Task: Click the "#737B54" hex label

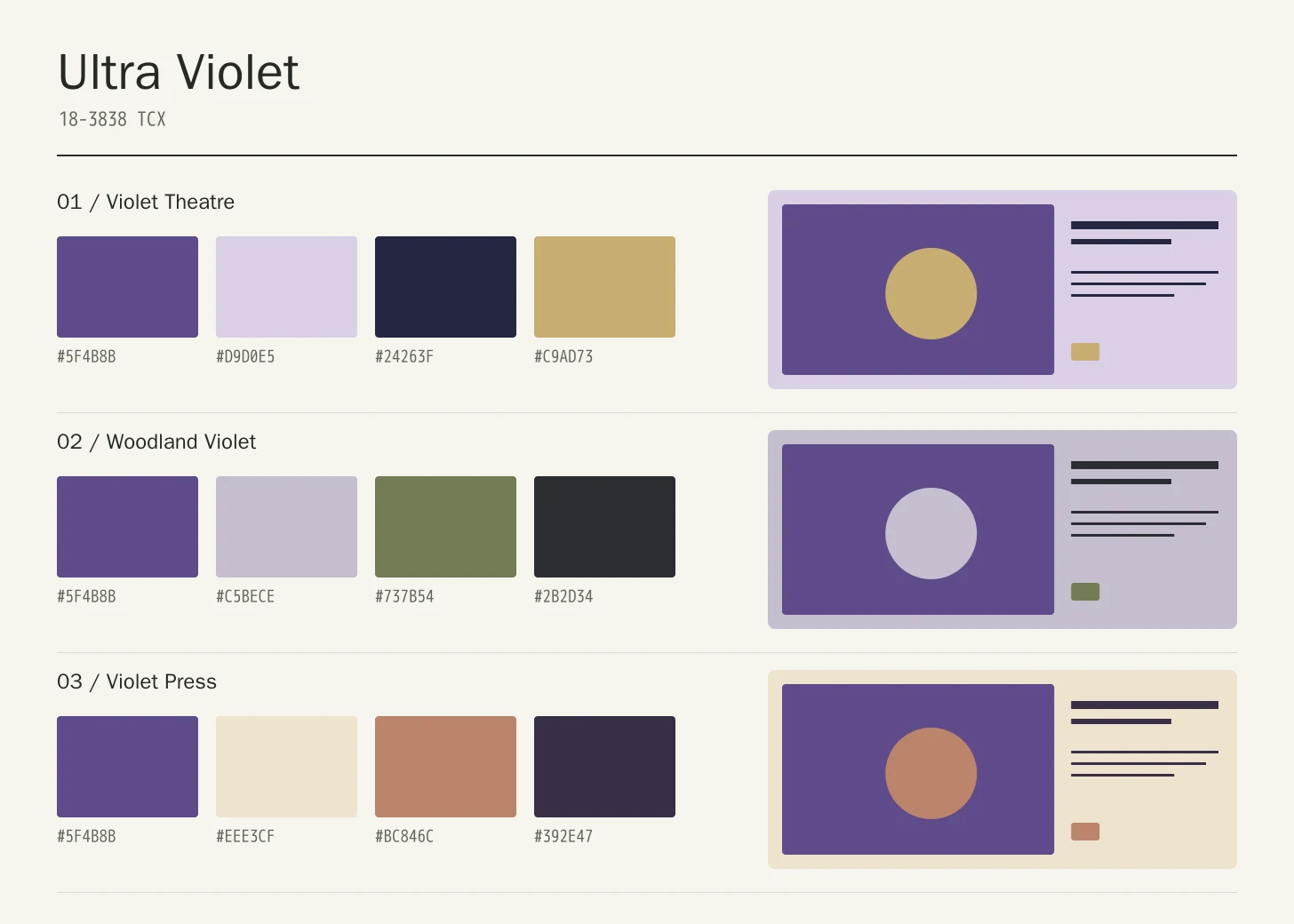Action: 404,596
